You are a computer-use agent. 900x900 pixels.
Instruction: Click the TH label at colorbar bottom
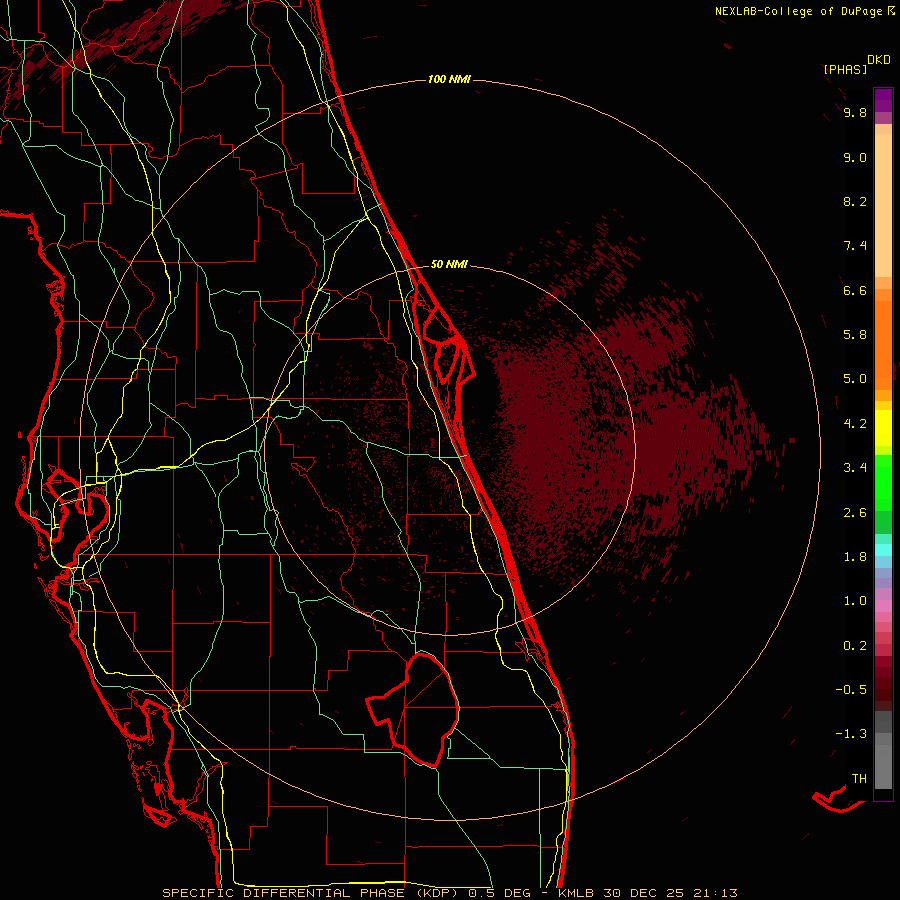(x=859, y=779)
